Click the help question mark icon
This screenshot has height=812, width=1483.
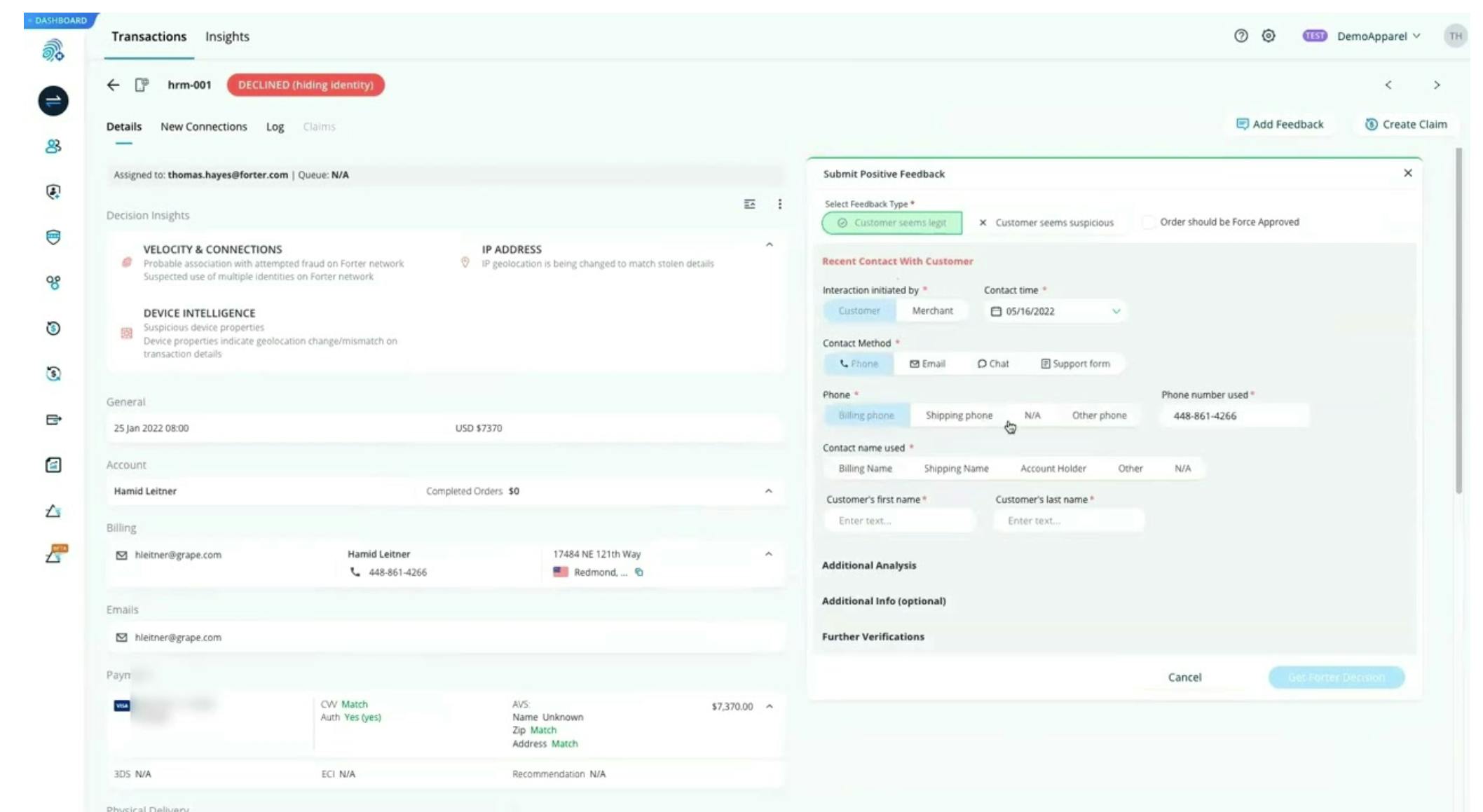coord(1241,36)
